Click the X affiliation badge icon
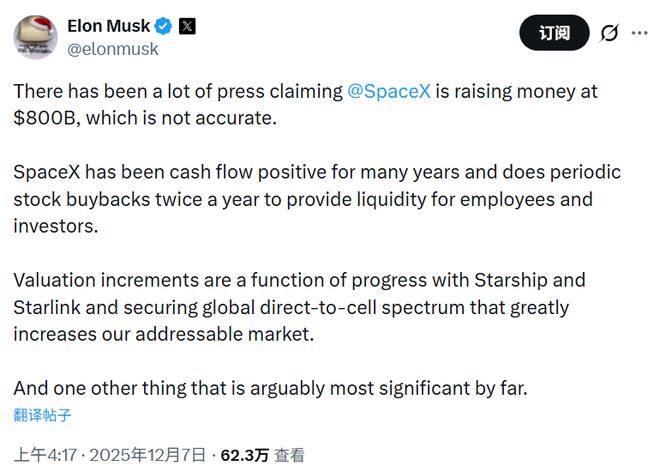Image resolution: width=660 pixels, height=472 pixels. point(187,25)
